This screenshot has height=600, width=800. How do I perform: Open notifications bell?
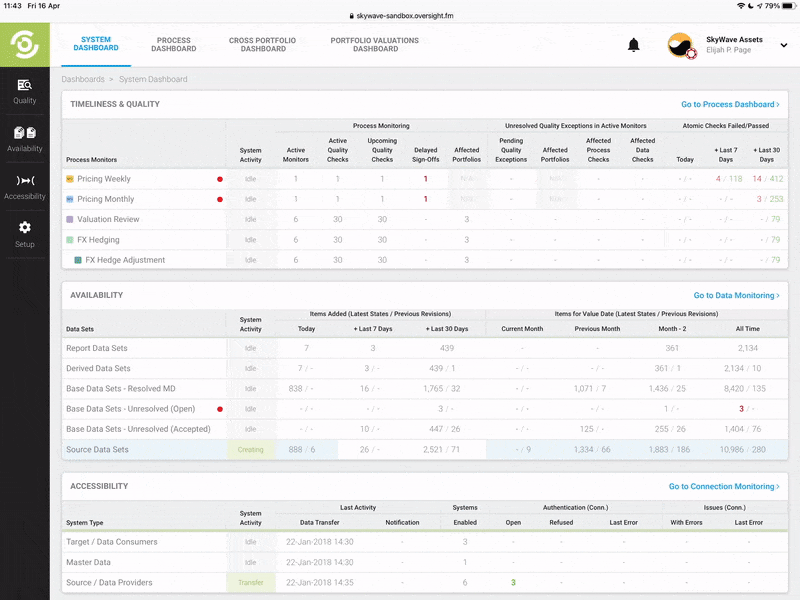tap(633, 45)
